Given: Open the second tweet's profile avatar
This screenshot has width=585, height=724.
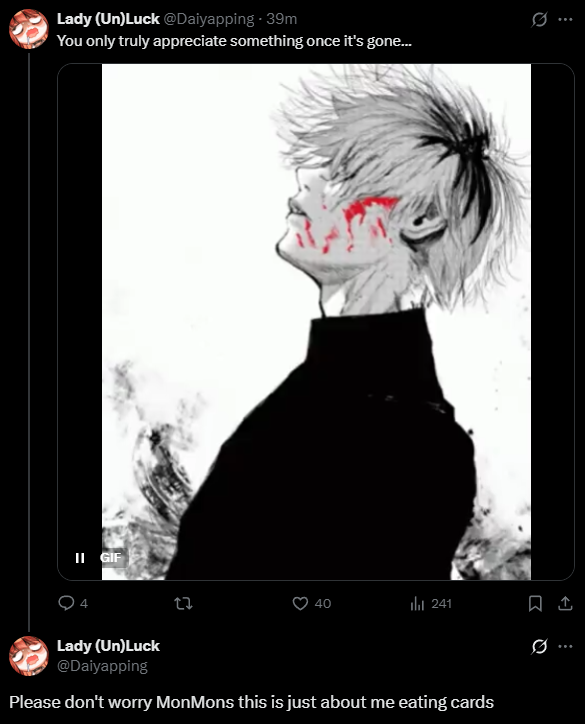Looking at the screenshot, I should (x=29, y=656).
